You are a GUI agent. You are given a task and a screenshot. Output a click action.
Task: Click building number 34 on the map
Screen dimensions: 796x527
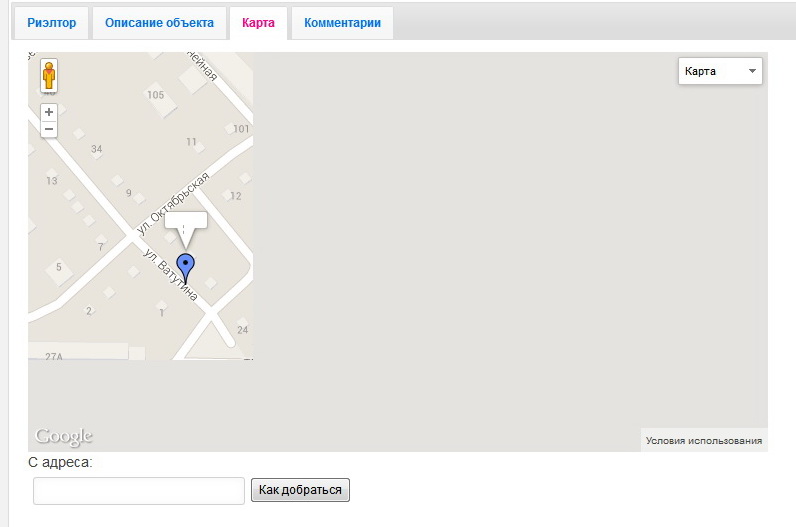[x=97, y=150]
